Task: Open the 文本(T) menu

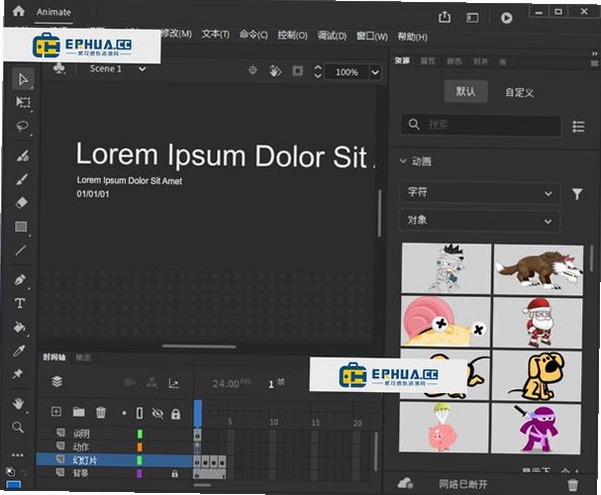Action: click(x=215, y=34)
